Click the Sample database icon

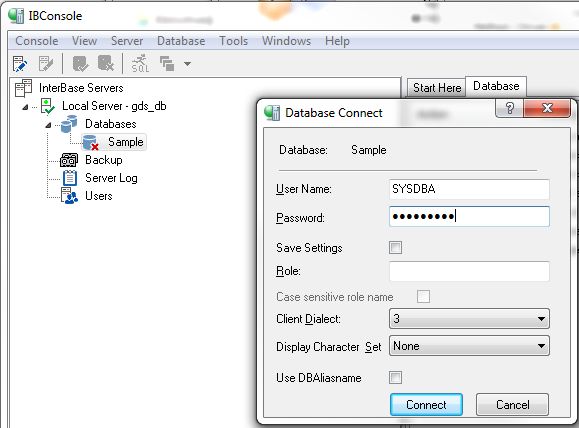[x=90, y=142]
